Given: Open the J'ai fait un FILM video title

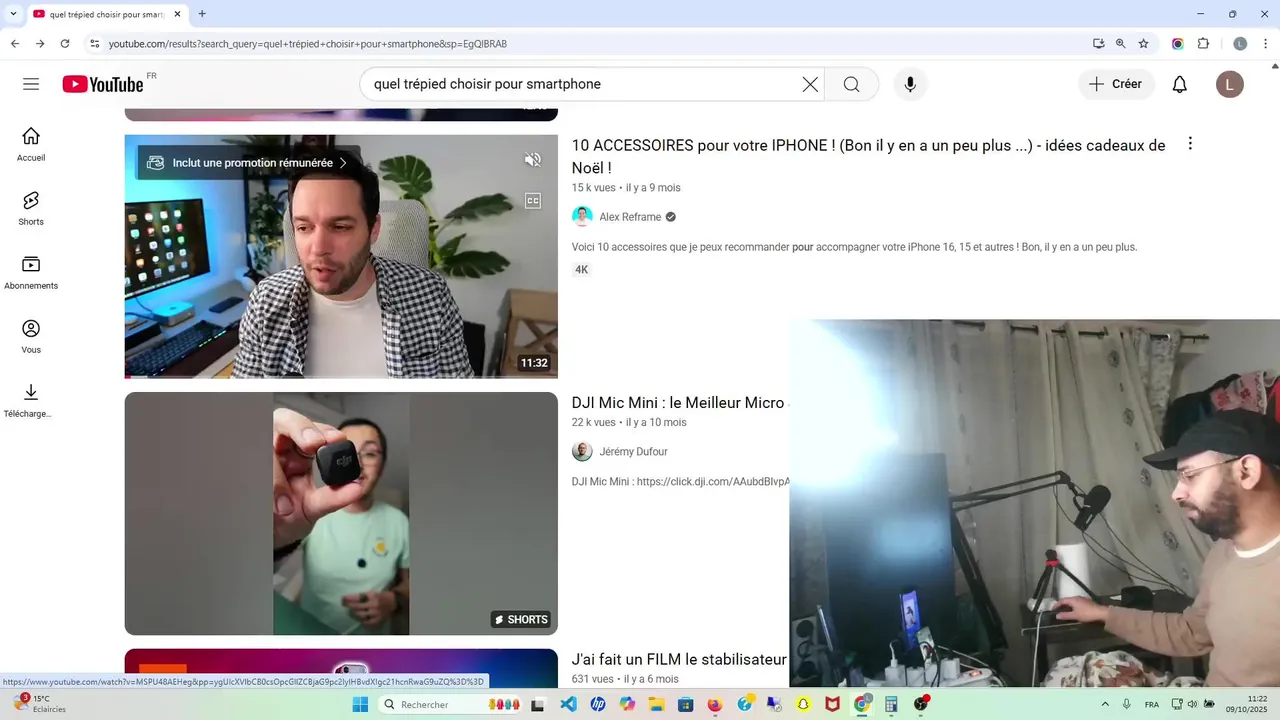Looking at the screenshot, I should pos(679,660).
